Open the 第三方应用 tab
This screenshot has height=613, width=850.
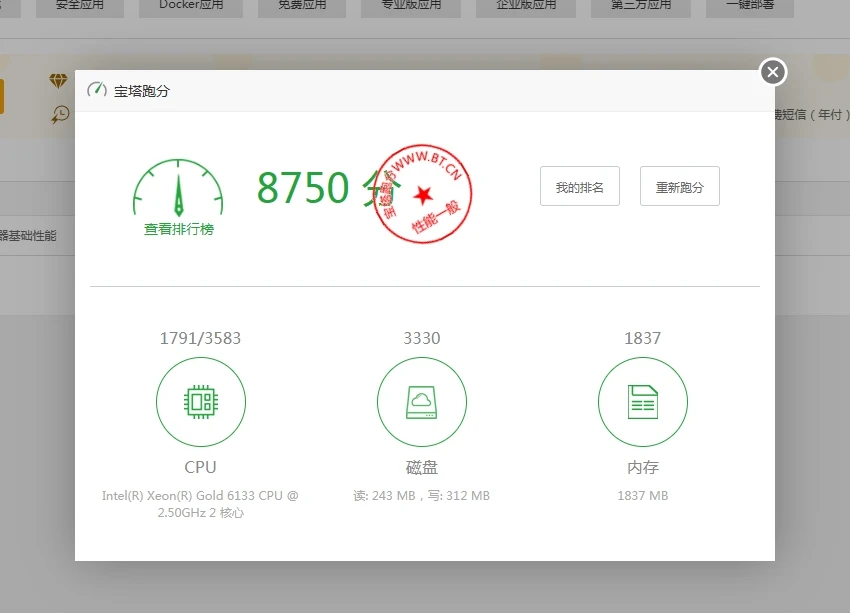click(x=645, y=6)
